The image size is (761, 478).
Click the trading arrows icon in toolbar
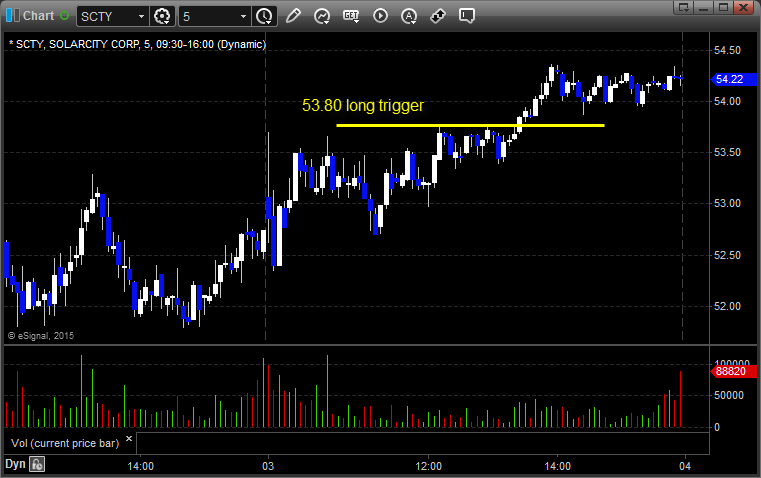click(438, 16)
